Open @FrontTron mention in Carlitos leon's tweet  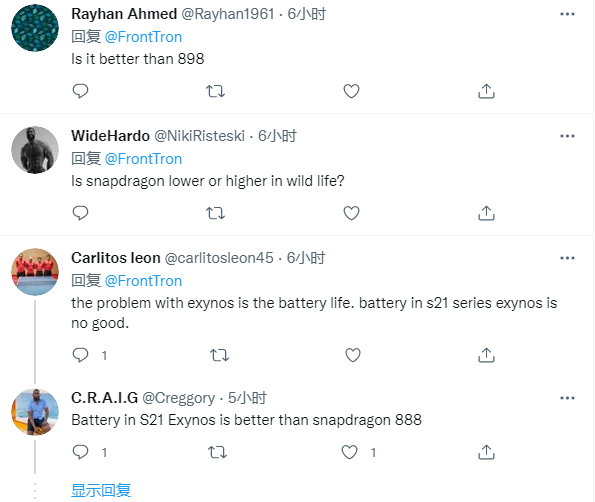click(x=143, y=281)
